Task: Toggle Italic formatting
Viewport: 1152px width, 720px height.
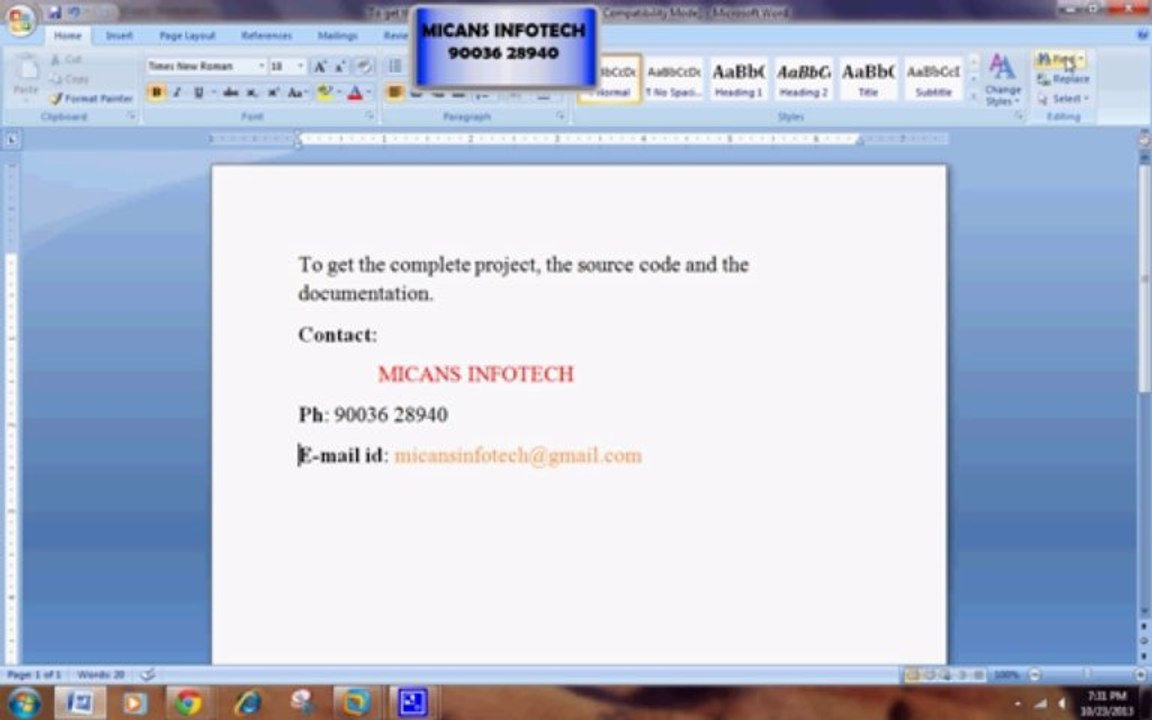Action: click(x=177, y=93)
